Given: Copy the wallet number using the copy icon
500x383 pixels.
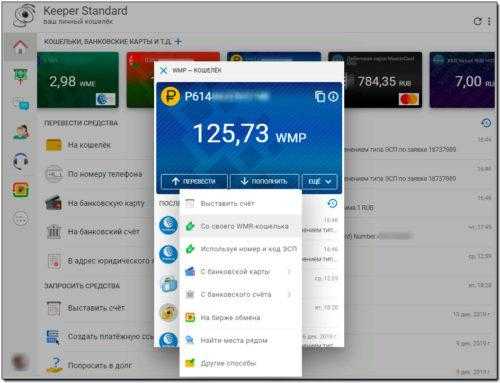Looking at the screenshot, I should point(320,97).
